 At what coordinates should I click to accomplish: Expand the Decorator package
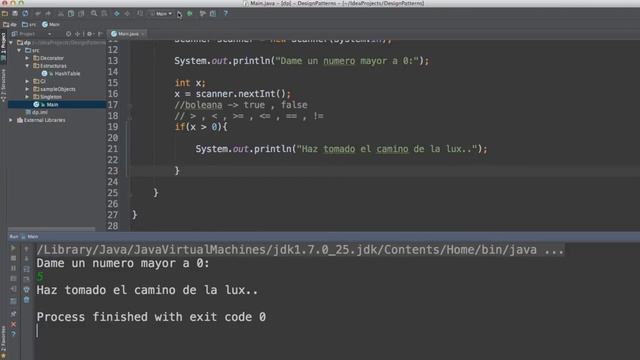tap(27, 58)
